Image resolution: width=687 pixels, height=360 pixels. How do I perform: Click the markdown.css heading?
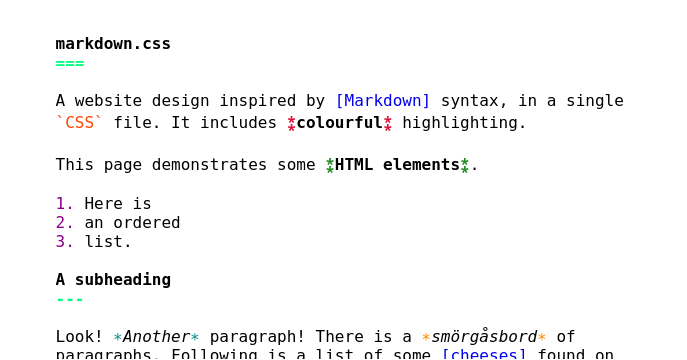113,44
